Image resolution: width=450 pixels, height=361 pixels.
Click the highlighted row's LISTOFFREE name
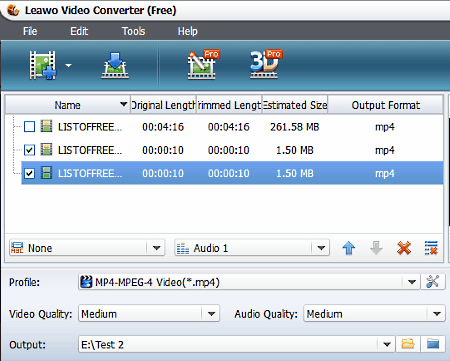[90, 173]
